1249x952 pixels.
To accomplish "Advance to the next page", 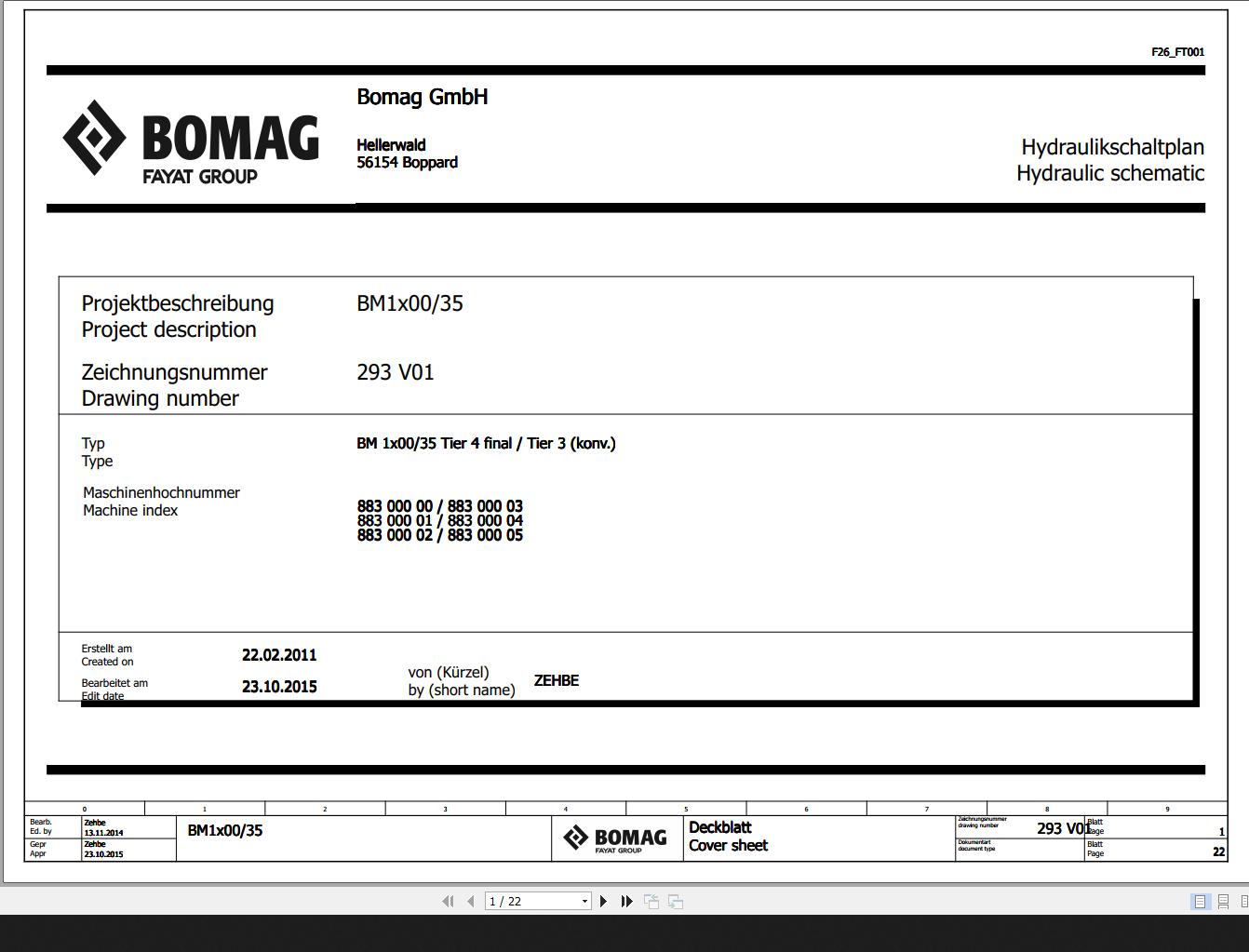I will (x=603, y=901).
